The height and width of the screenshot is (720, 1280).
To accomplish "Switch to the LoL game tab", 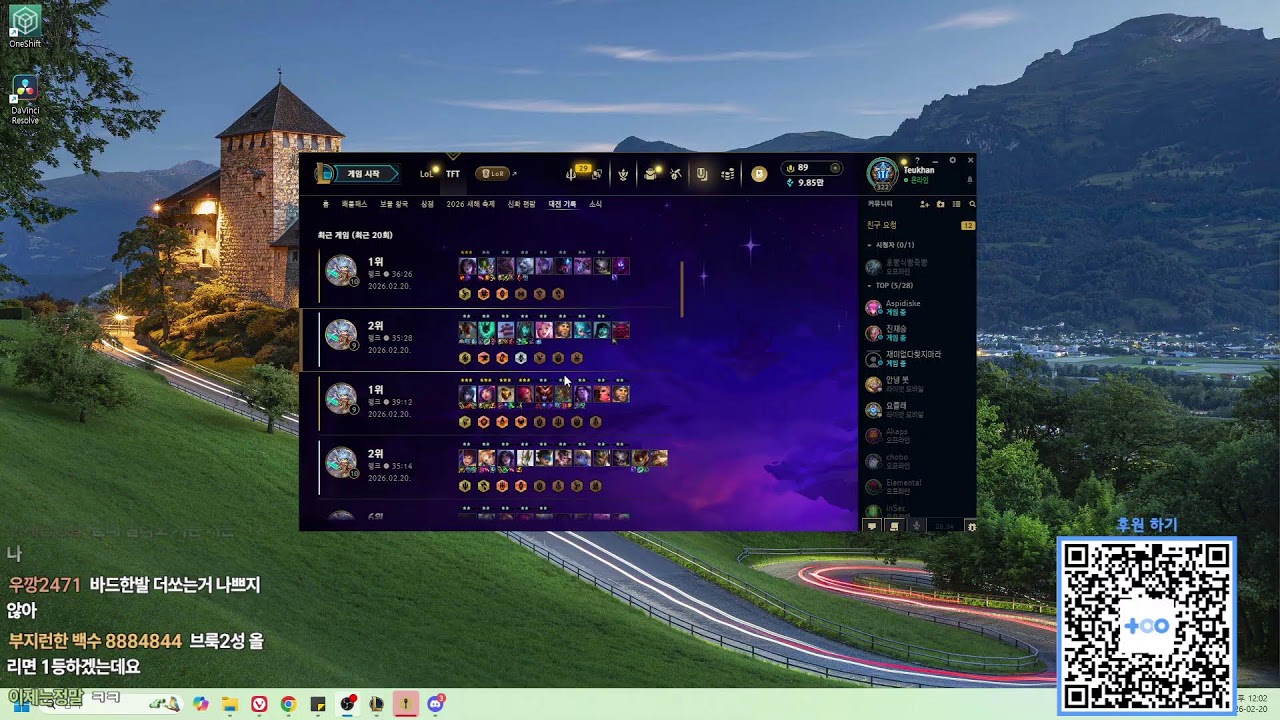I will (426, 174).
